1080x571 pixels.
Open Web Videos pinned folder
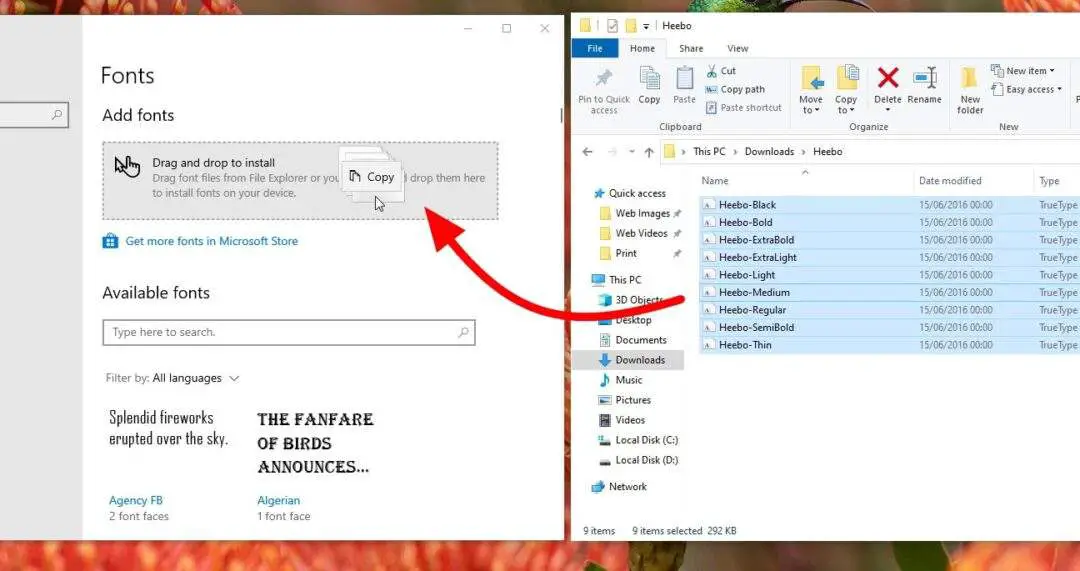641,233
